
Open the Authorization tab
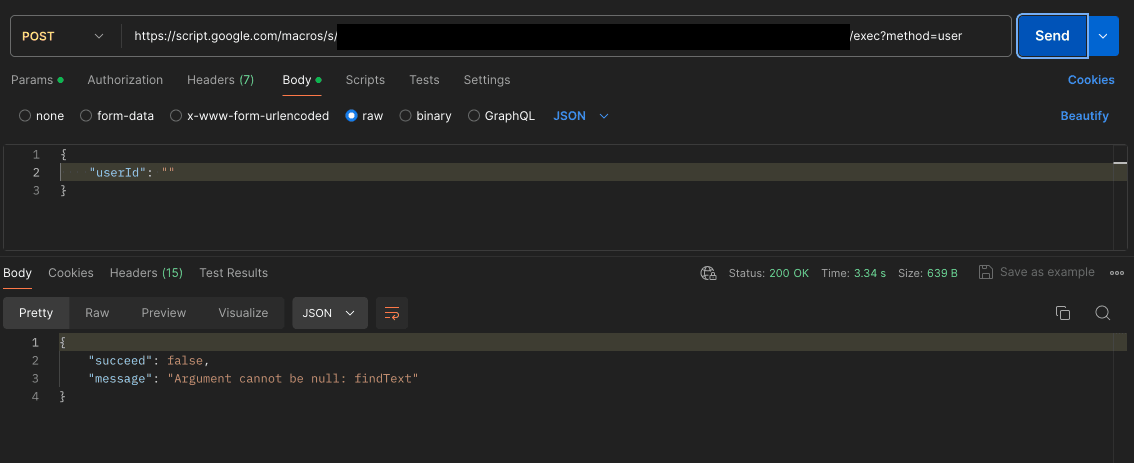coord(125,80)
